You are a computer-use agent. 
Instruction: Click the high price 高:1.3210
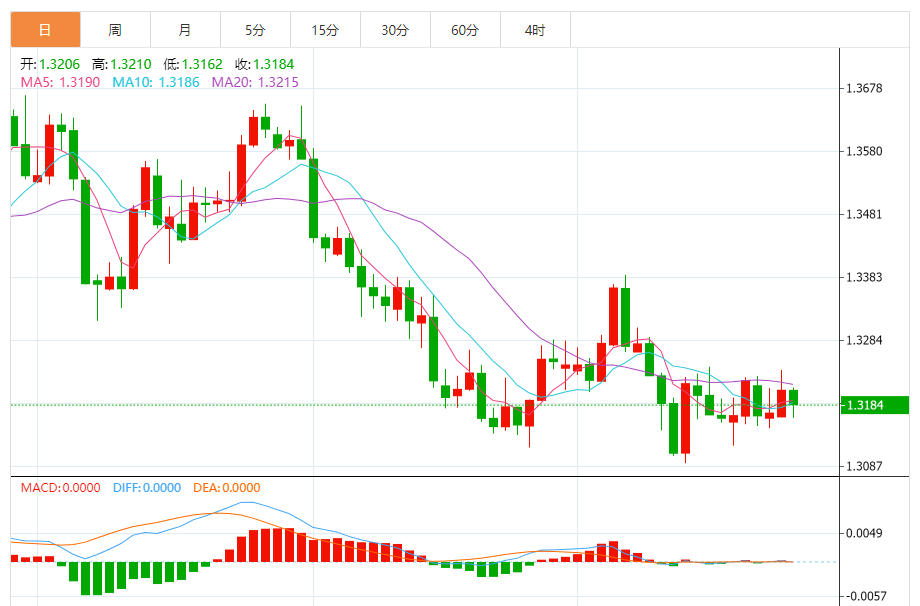coord(121,64)
